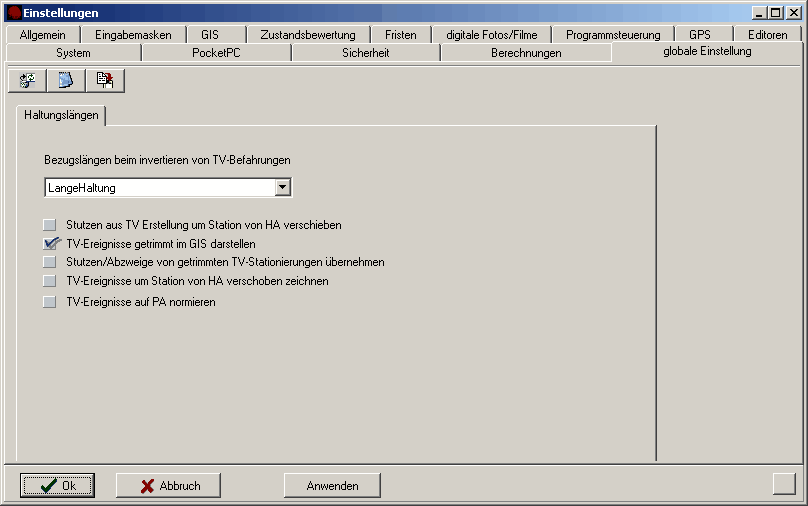Select the Sicherheit tab
This screenshot has height=506, width=808.
365,53
